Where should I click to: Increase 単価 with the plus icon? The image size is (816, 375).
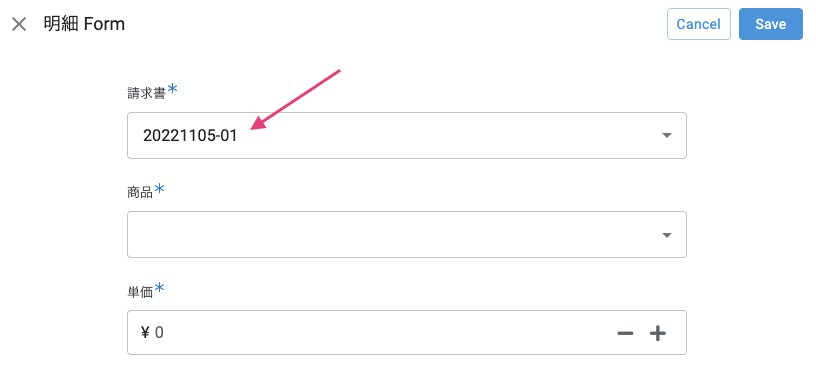pos(658,333)
